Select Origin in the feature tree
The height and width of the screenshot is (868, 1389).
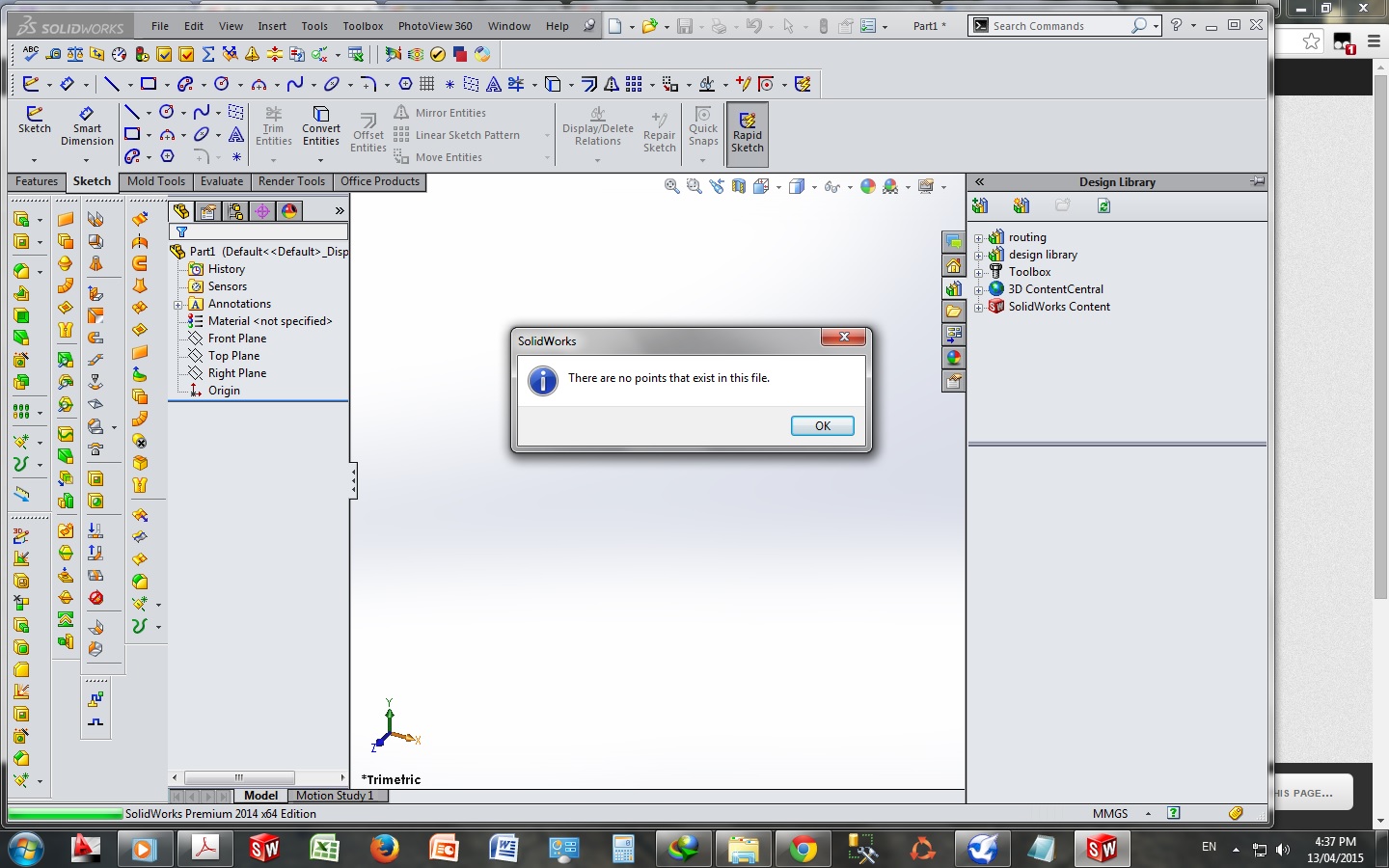pos(224,391)
